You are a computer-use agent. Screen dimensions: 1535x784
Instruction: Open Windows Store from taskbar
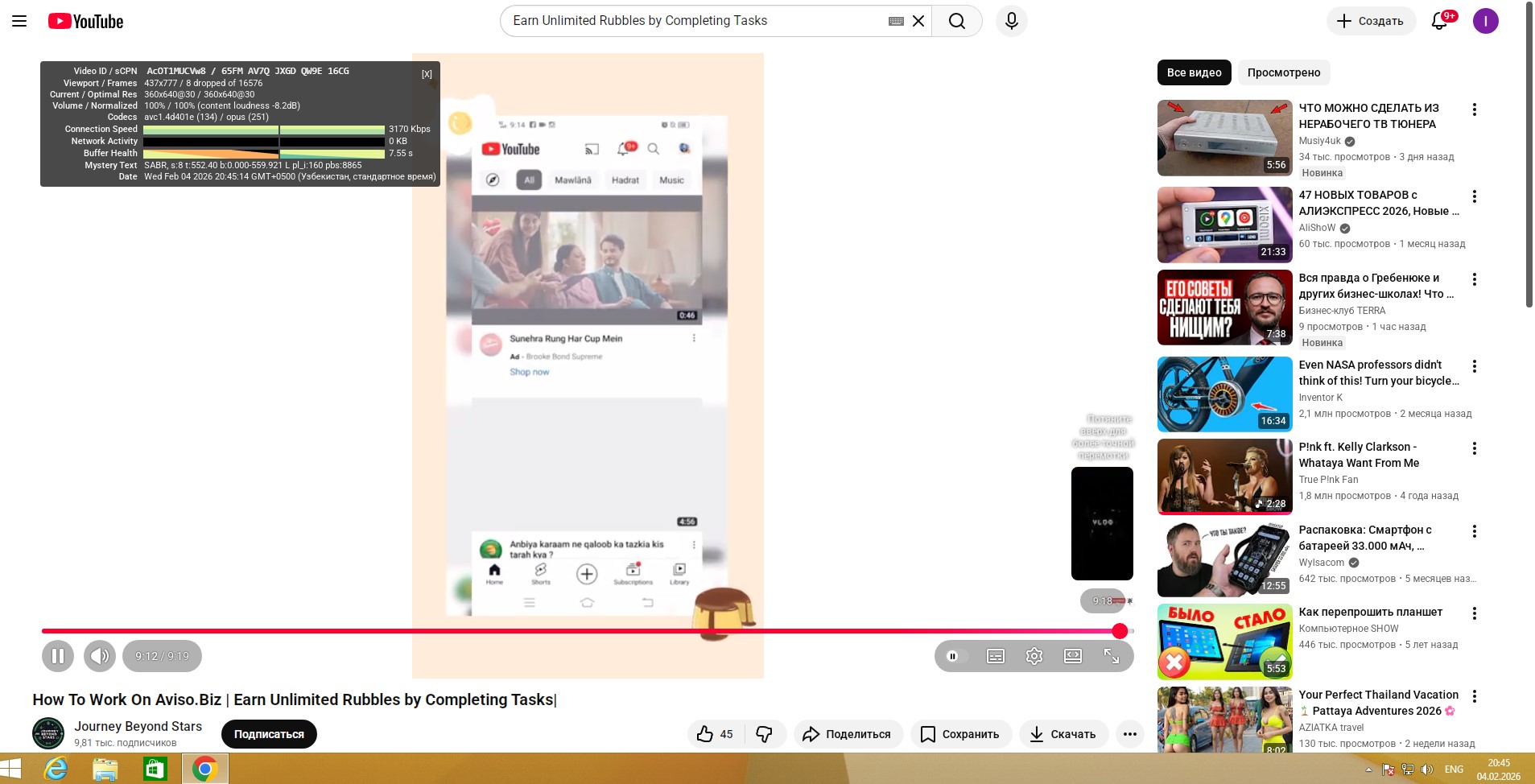coord(155,770)
